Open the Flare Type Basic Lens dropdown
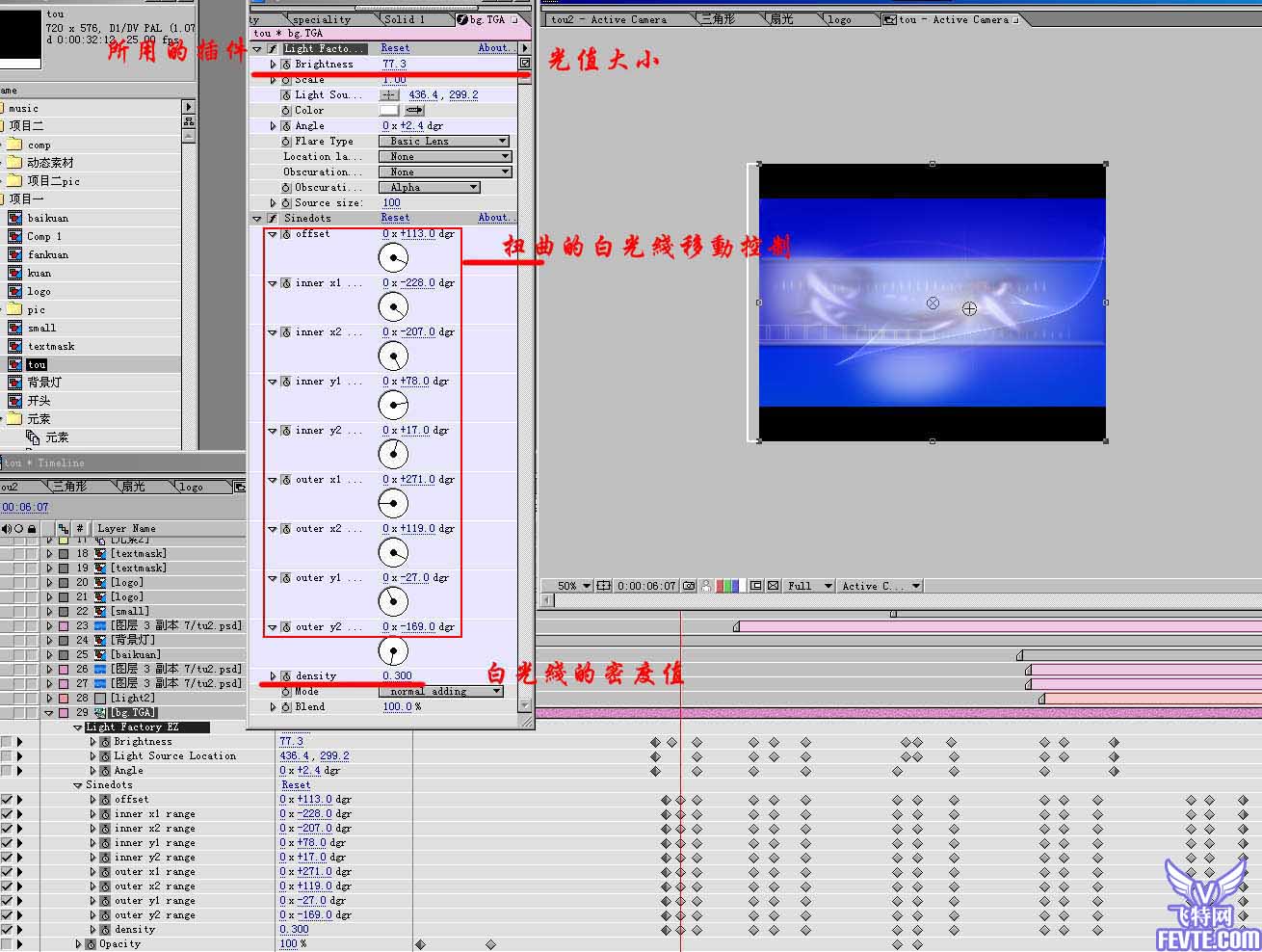Image resolution: width=1262 pixels, height=952 pixels. pos(444,142)
